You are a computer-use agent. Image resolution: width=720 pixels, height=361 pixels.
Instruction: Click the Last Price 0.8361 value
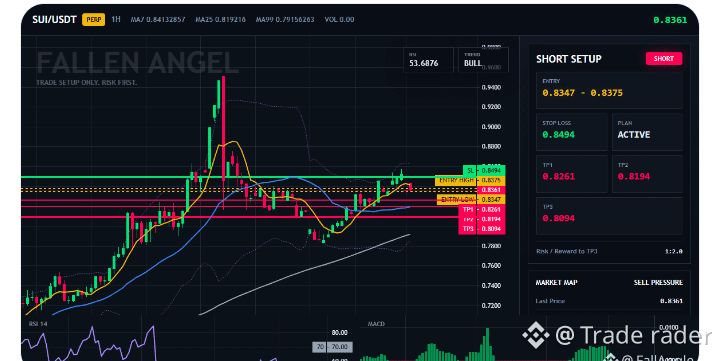[671, 301]
